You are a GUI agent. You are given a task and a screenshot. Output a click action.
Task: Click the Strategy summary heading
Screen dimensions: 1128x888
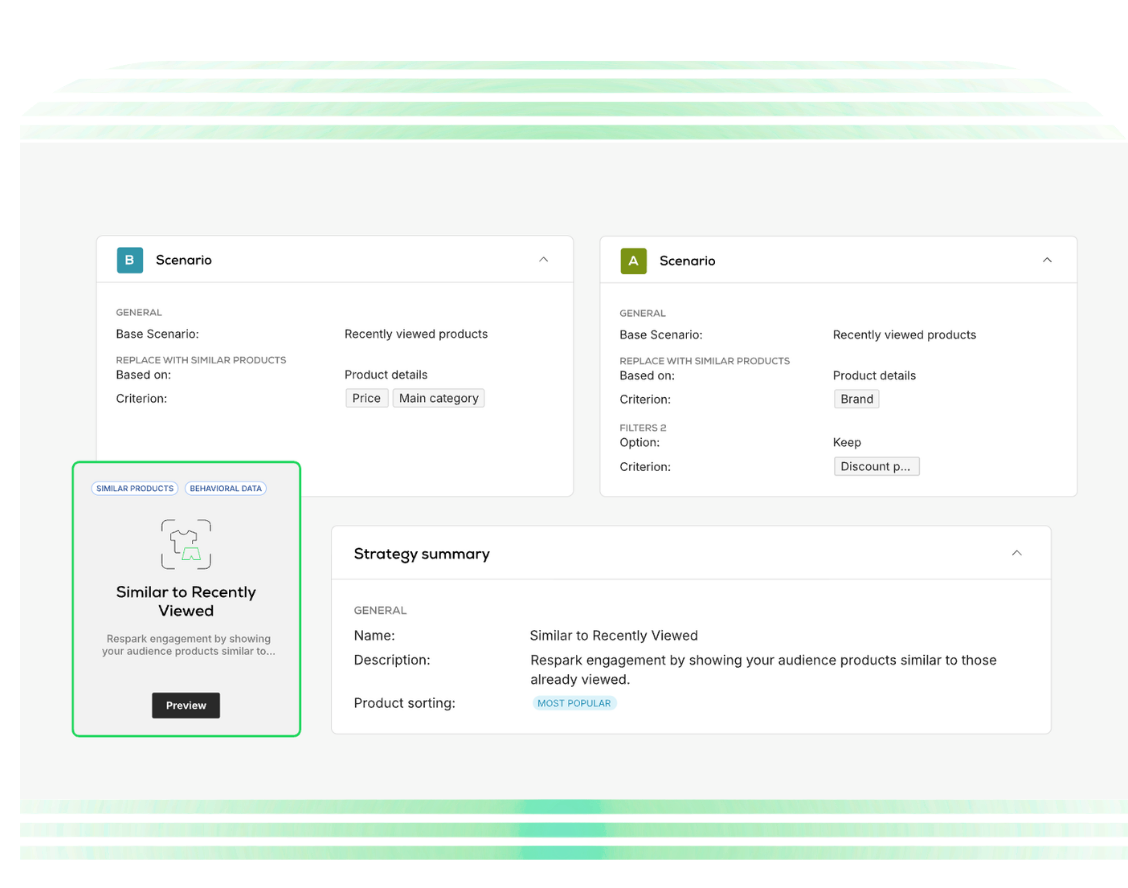[422, 553]
